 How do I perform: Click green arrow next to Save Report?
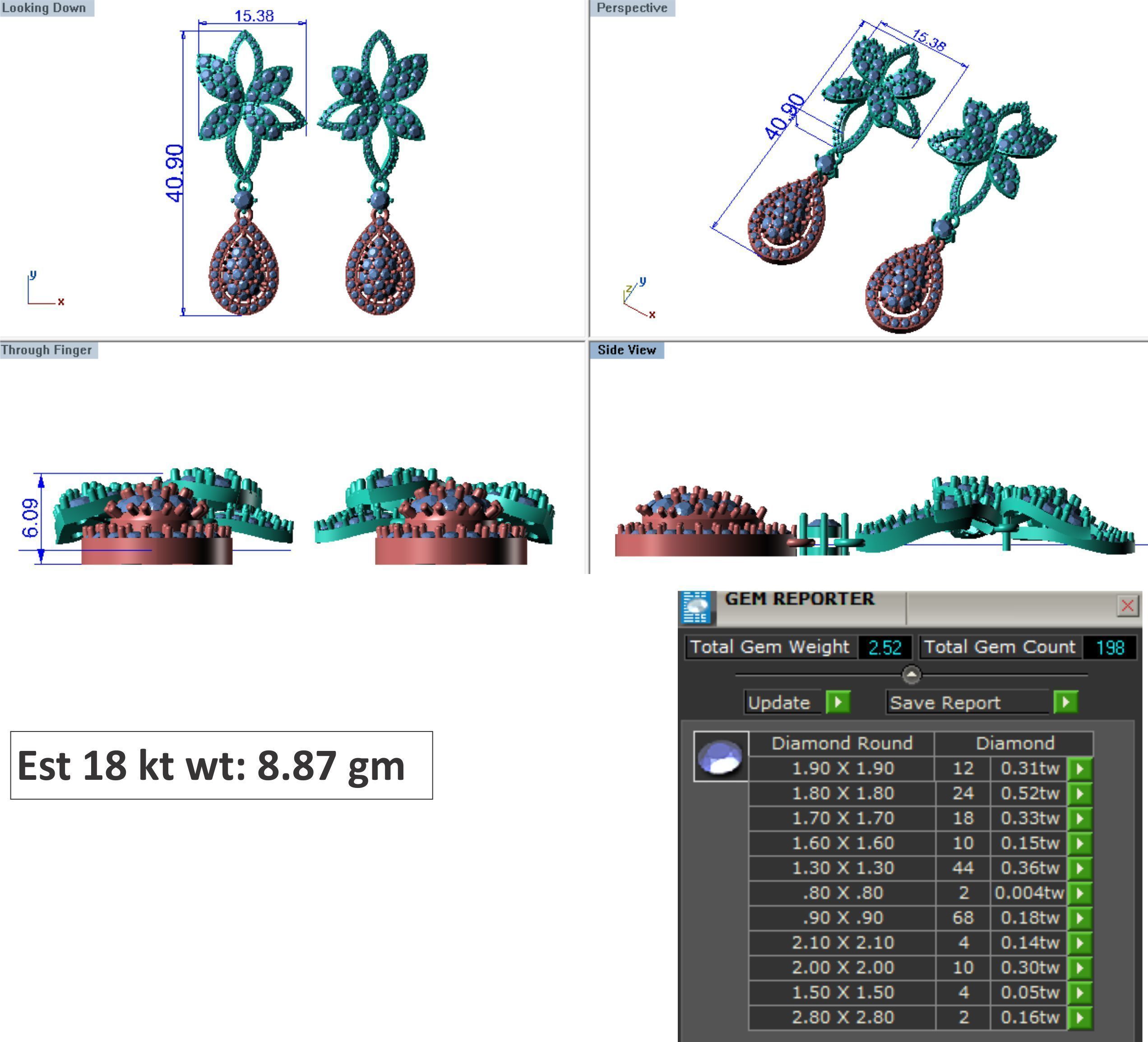1065,701
